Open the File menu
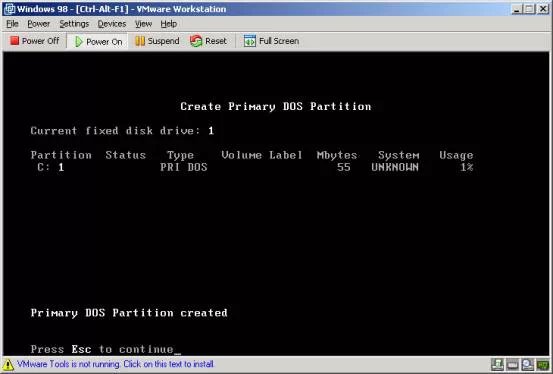The image size is (553, 374). (x=12, y=24)
